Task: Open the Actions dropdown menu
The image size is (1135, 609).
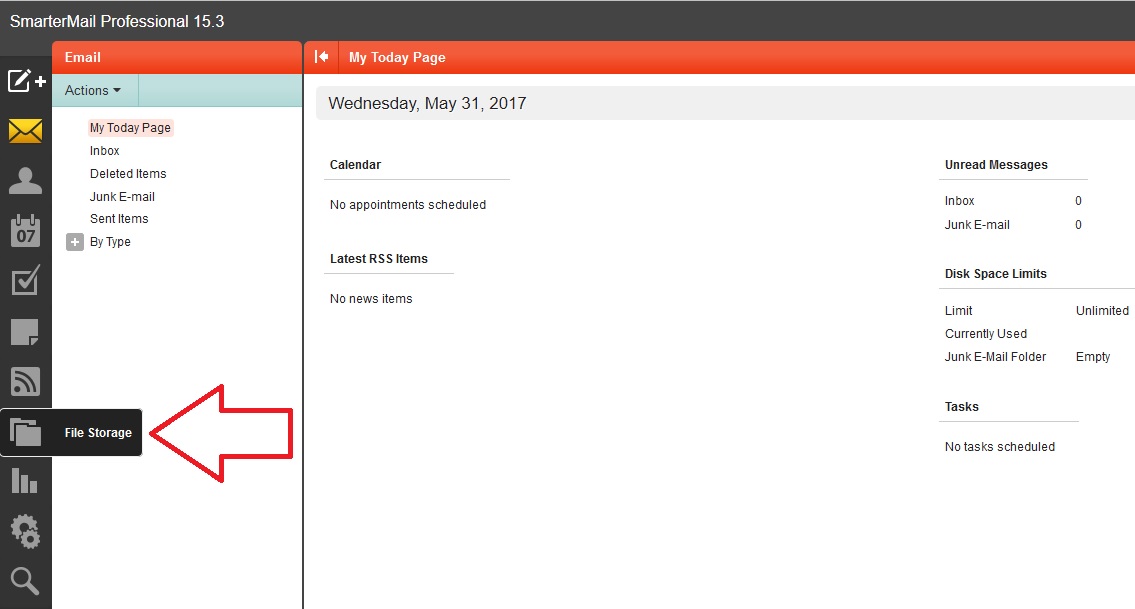Action: pos(93,90)
